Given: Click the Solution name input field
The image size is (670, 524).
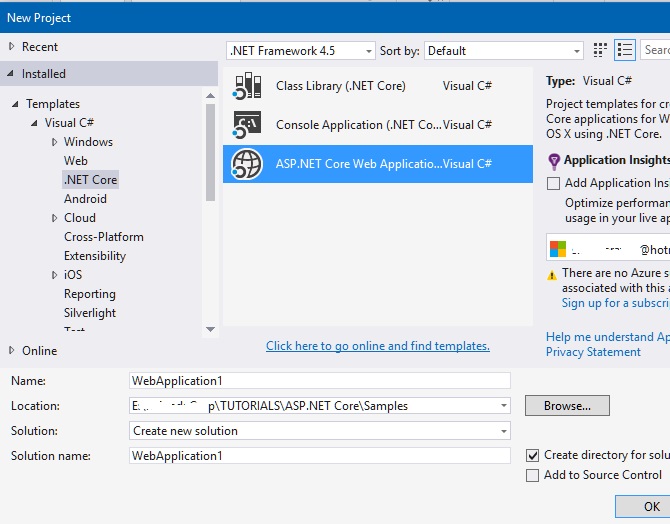Looking at the screenshot, I should click(320, 456).
